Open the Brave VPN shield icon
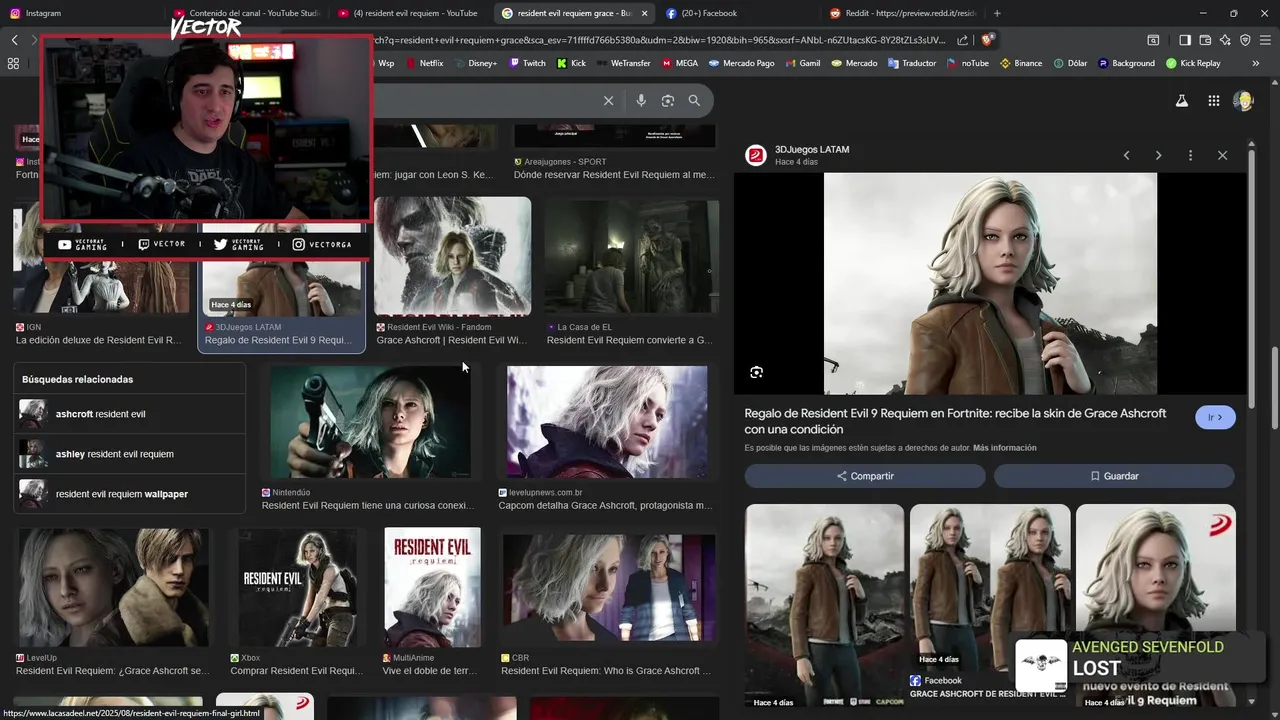 [x=1245, y=40]
